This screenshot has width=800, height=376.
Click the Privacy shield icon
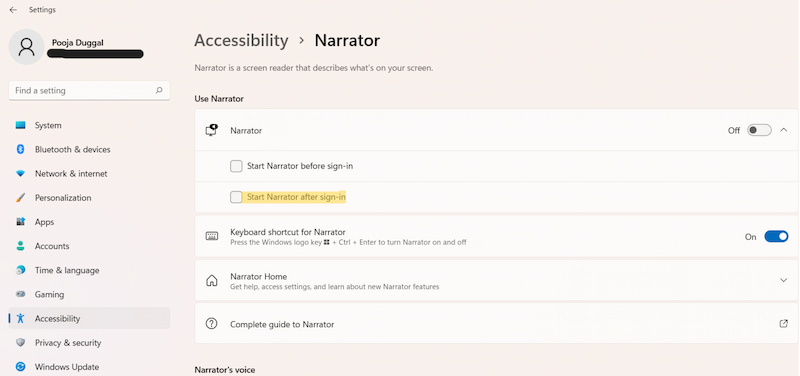[20, 342]
